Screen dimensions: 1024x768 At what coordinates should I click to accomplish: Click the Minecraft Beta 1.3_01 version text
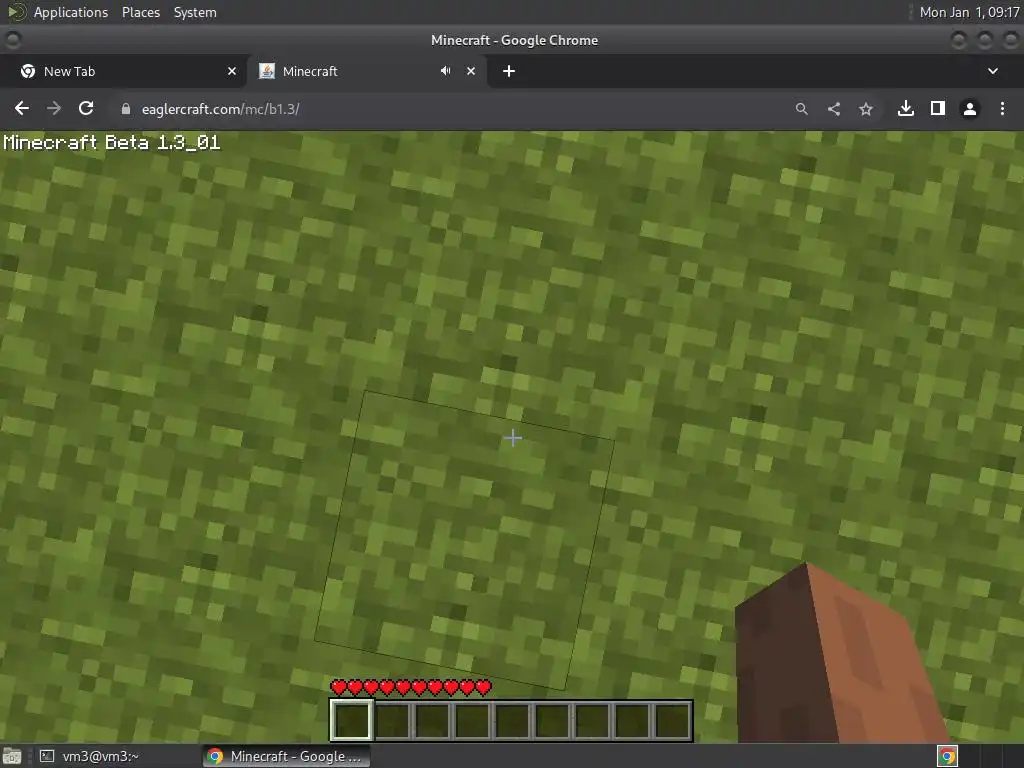coord(112,142)
